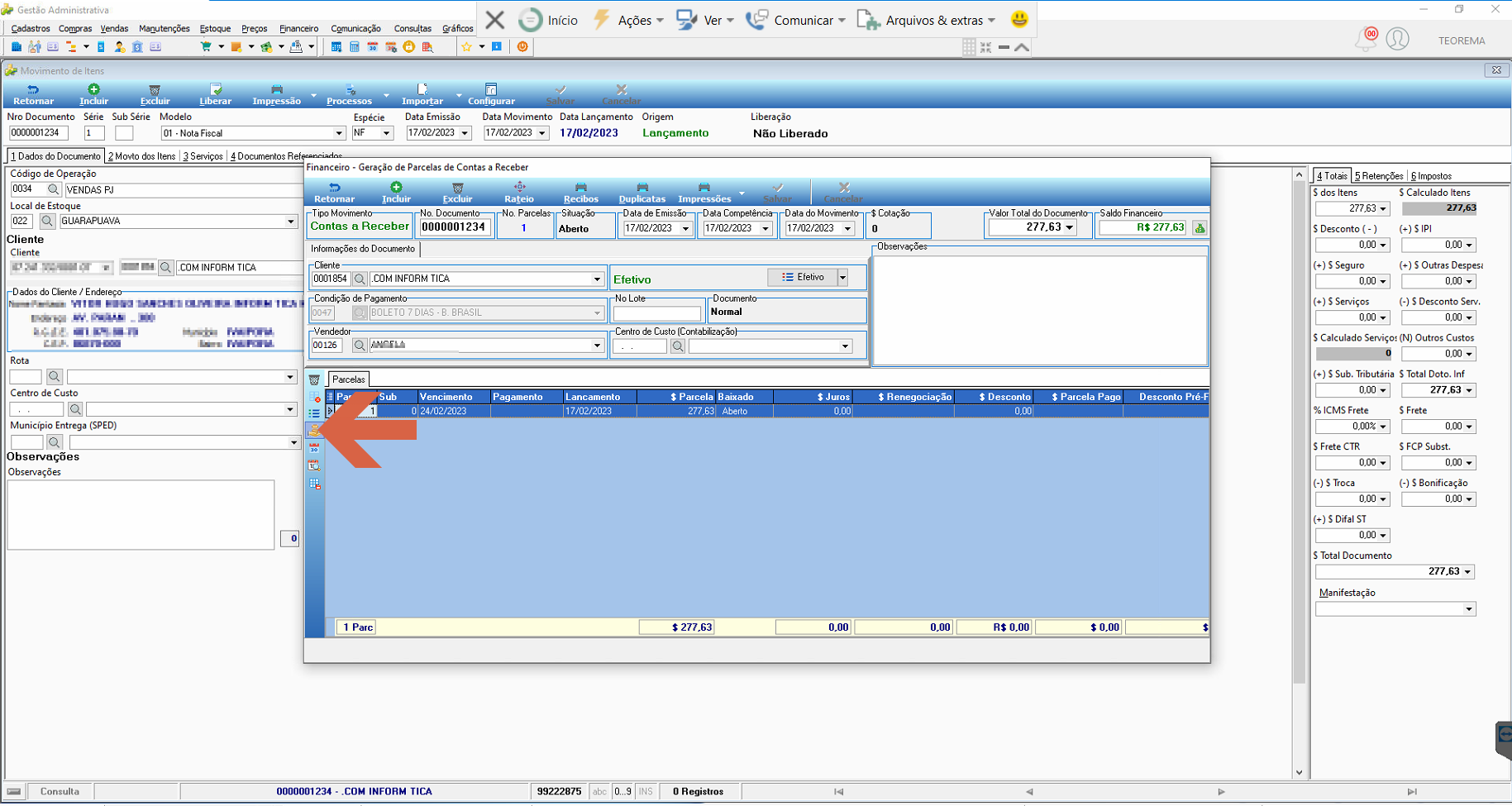Click the smiley face icon

tap(1019, 19)
